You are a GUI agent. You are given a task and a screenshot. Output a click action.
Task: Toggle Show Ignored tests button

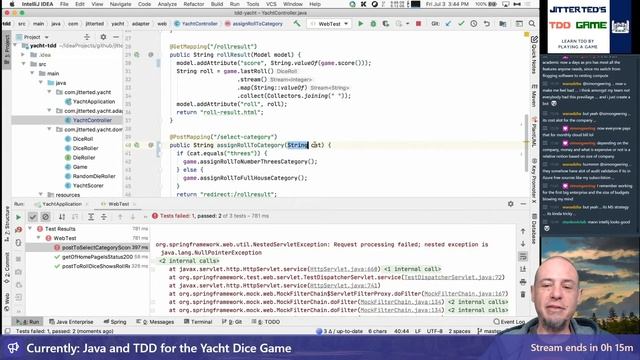[x=45, y=217]
